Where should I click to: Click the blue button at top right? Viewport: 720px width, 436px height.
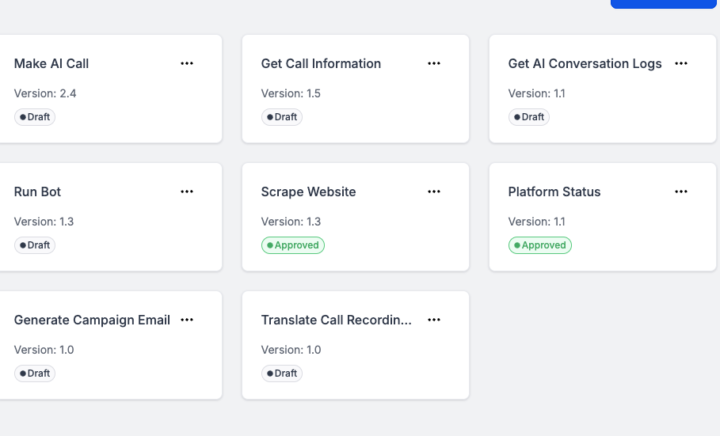665,3
